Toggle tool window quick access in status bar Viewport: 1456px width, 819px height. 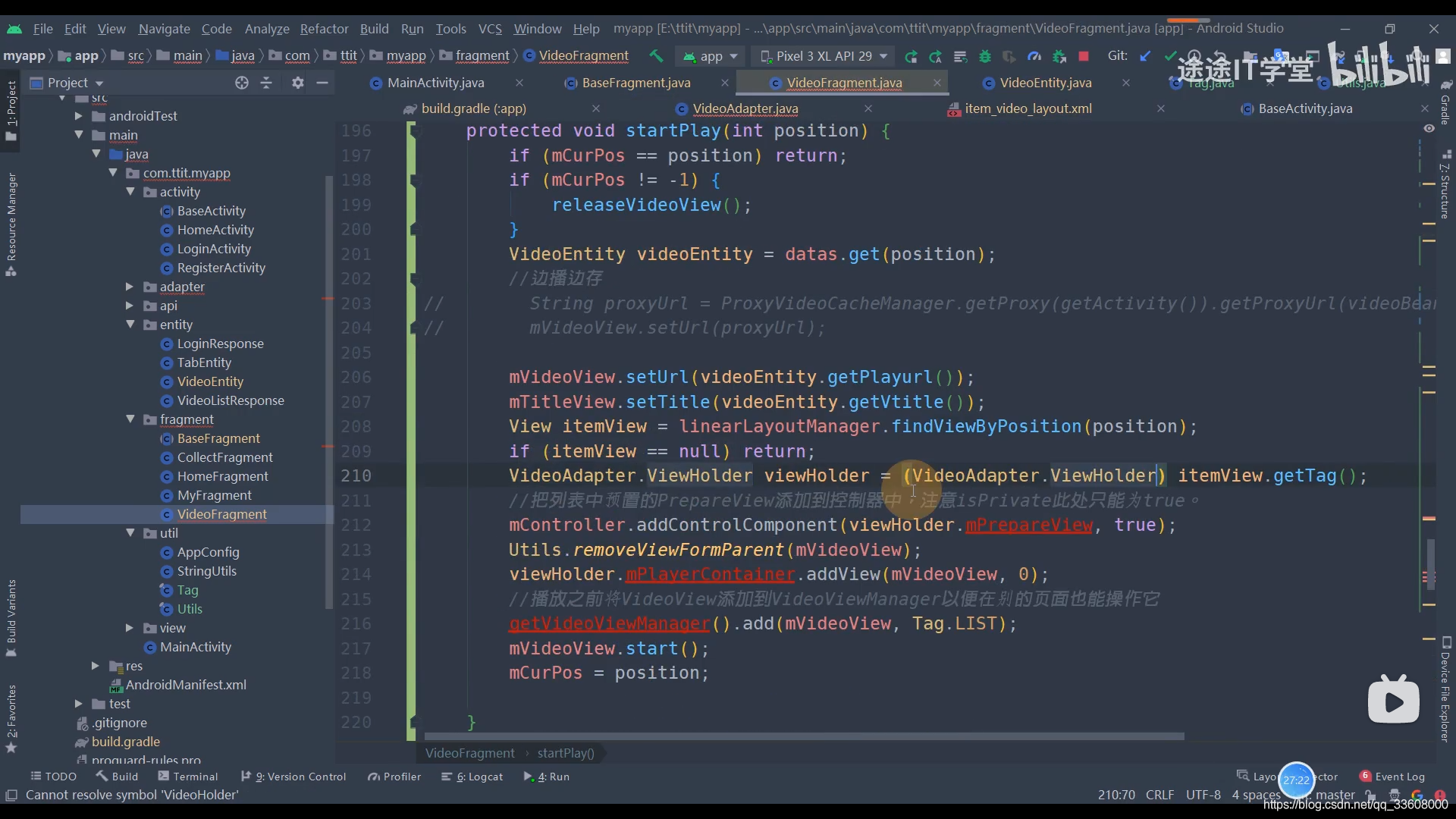(11, 795)
